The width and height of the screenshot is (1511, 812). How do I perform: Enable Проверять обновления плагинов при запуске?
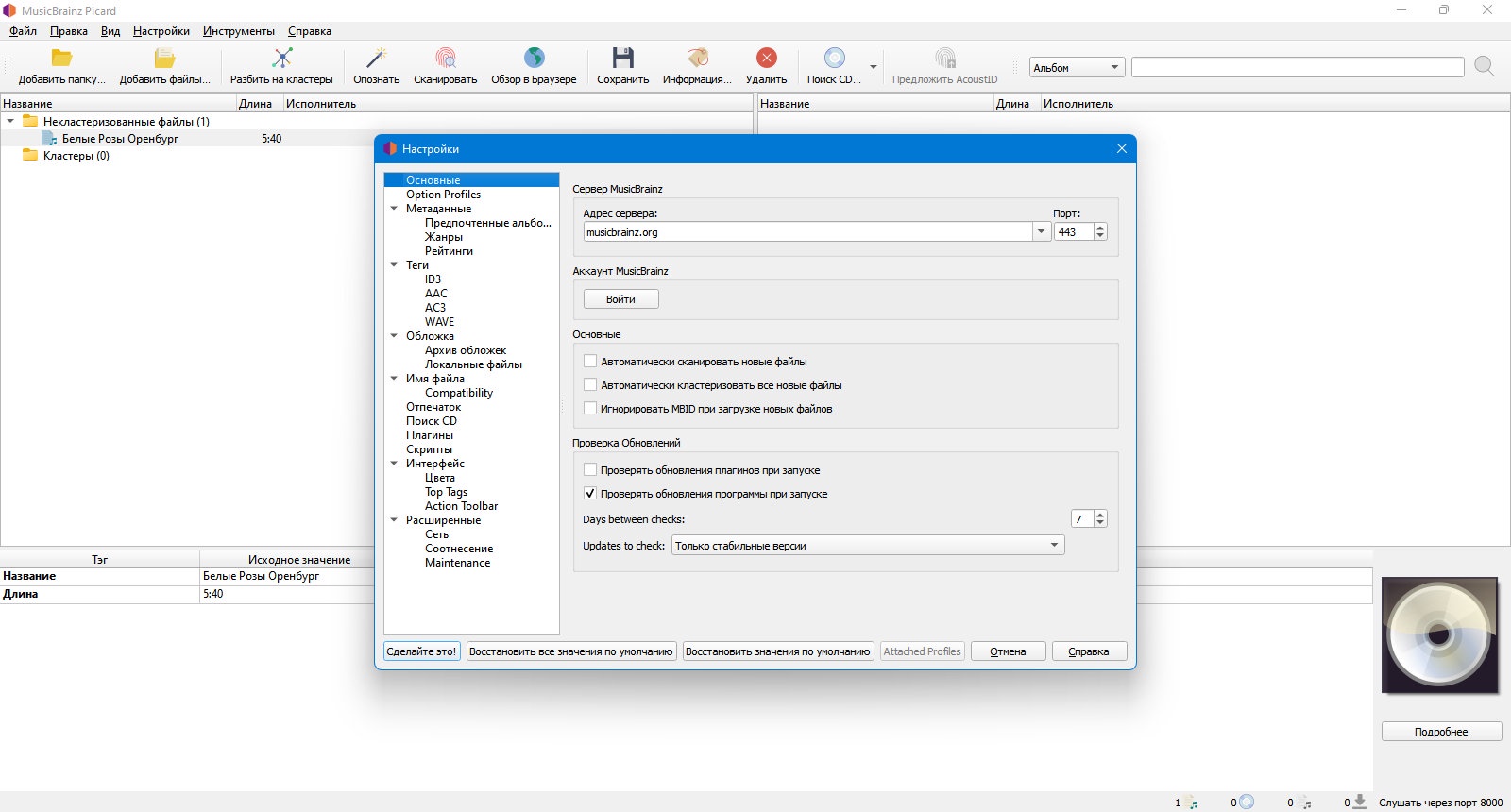pyautogui.click(x=590, y=470)
